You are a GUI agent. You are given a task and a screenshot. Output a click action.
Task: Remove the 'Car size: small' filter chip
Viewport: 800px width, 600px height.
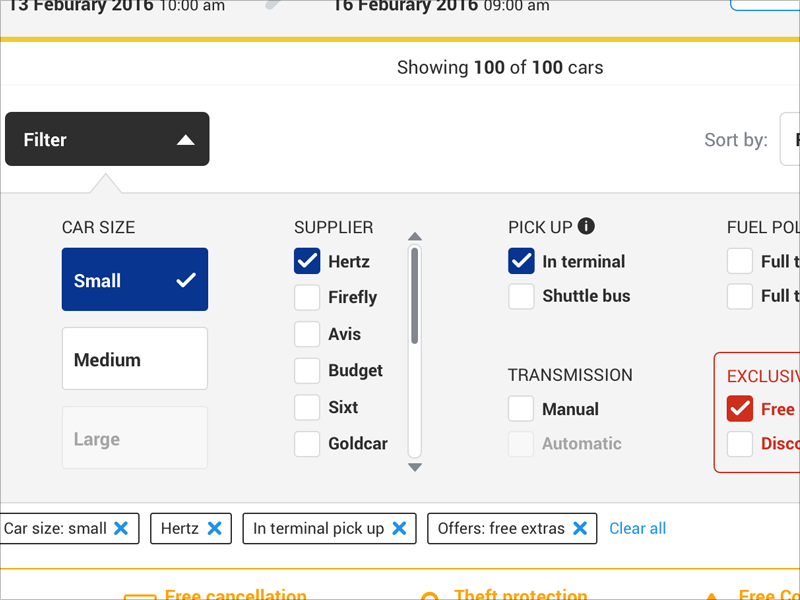(x=121, y=528)
